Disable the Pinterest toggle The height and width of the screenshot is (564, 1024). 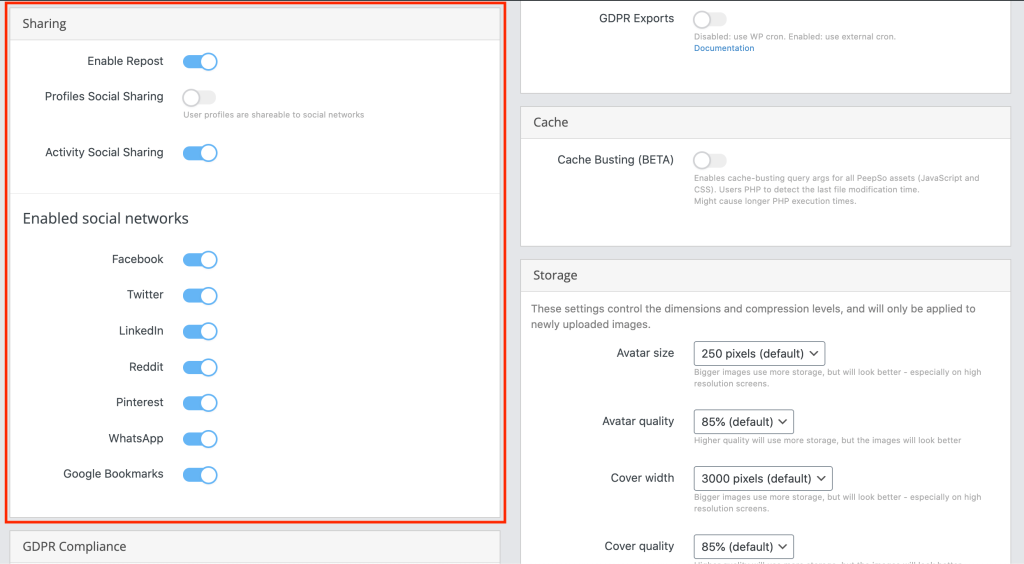pos(200,403)
